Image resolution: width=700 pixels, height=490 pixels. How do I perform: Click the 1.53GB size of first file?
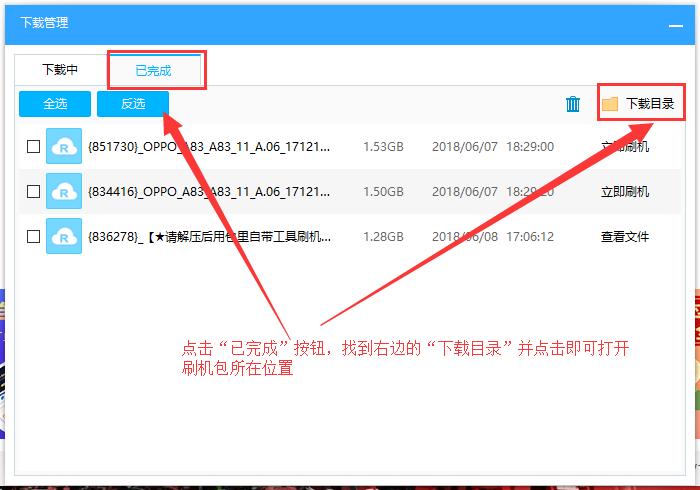pyautogui.click(x=383, y=147)
